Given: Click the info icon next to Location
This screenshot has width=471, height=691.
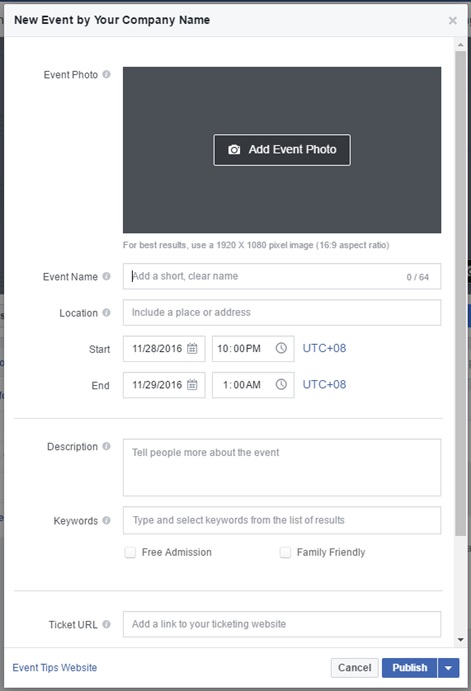Looking at the screenshot, I should [106, 312].
